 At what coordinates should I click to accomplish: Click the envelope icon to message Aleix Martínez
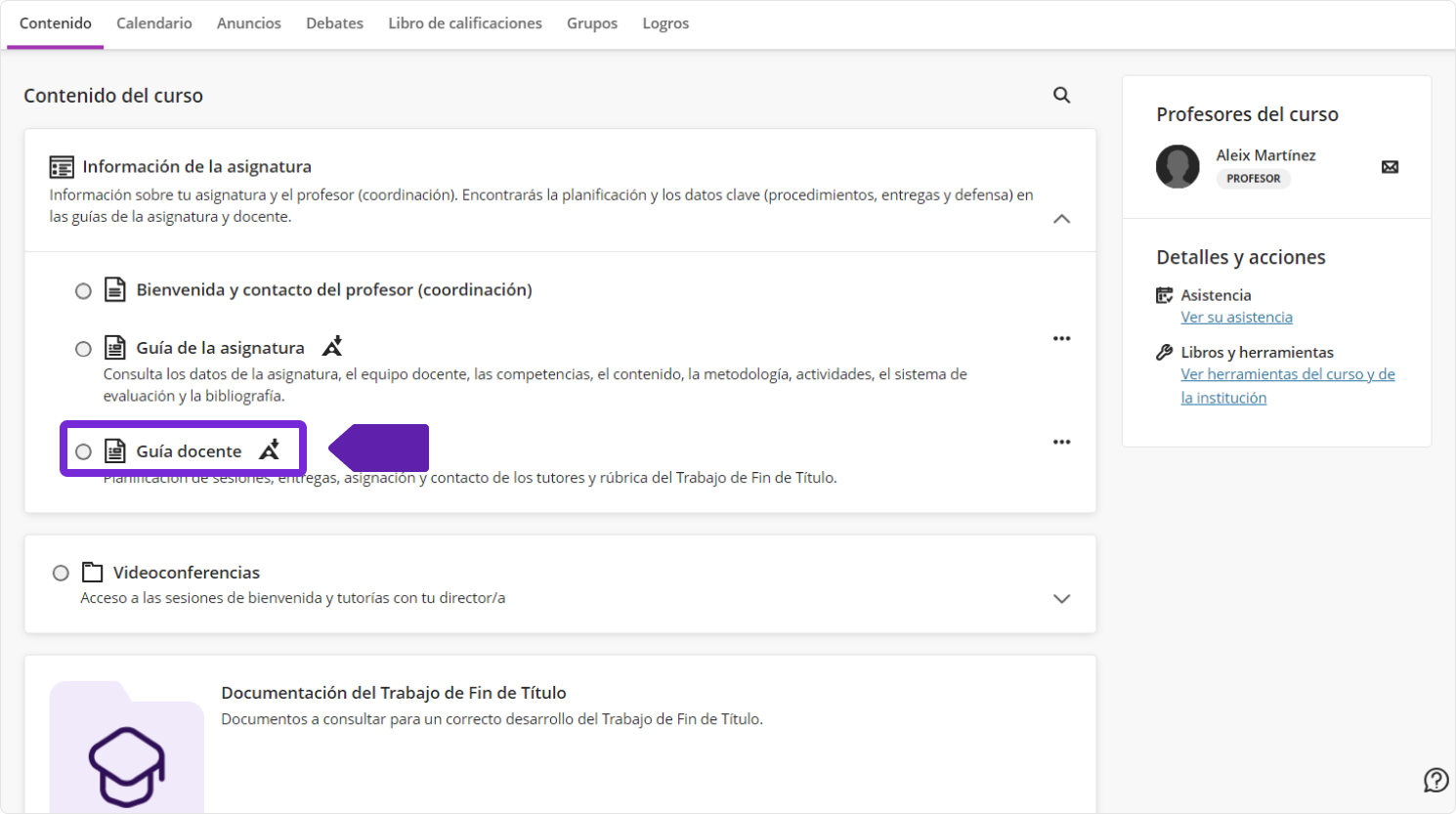coord(1390,167)
